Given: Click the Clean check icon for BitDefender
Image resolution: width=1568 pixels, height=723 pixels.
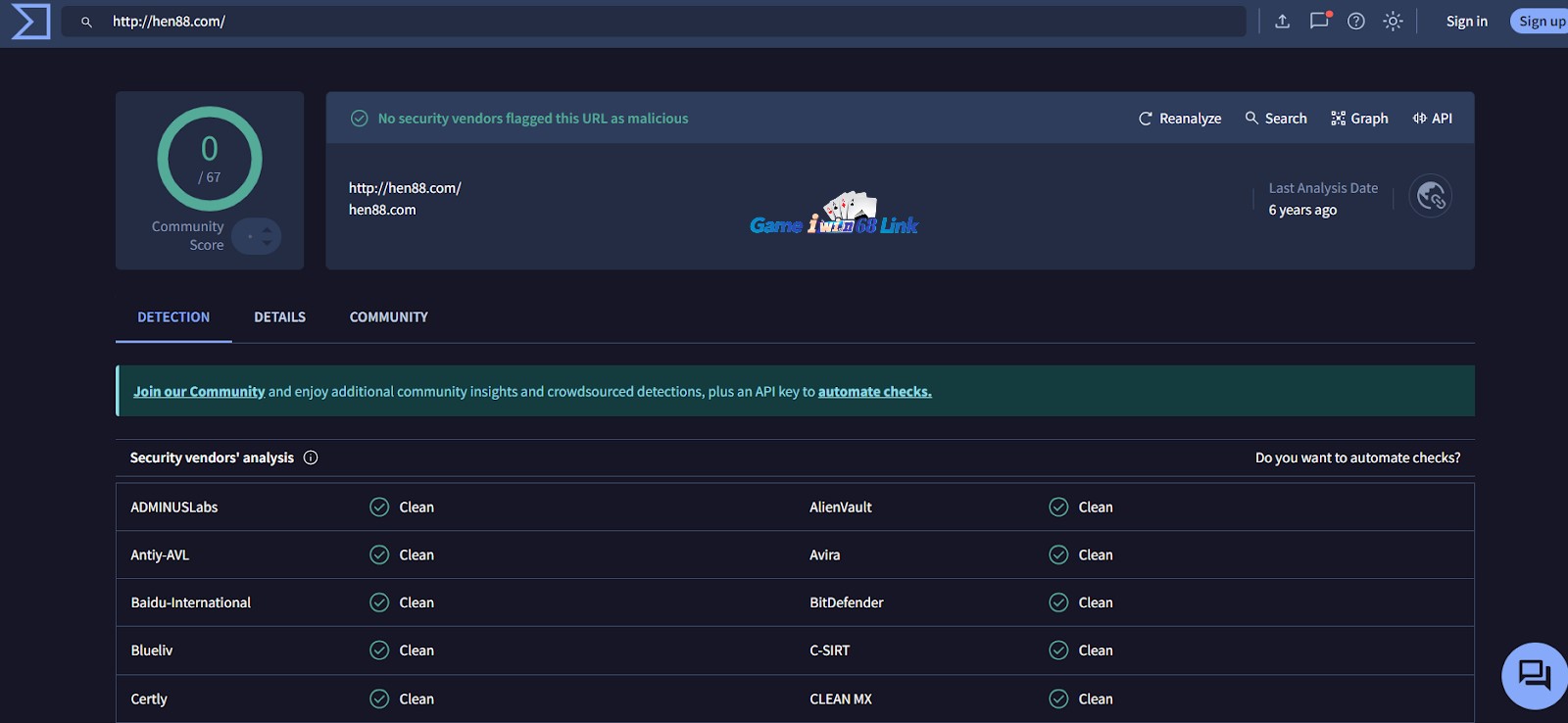Looking at the screenshot, I should (1058, 603).
